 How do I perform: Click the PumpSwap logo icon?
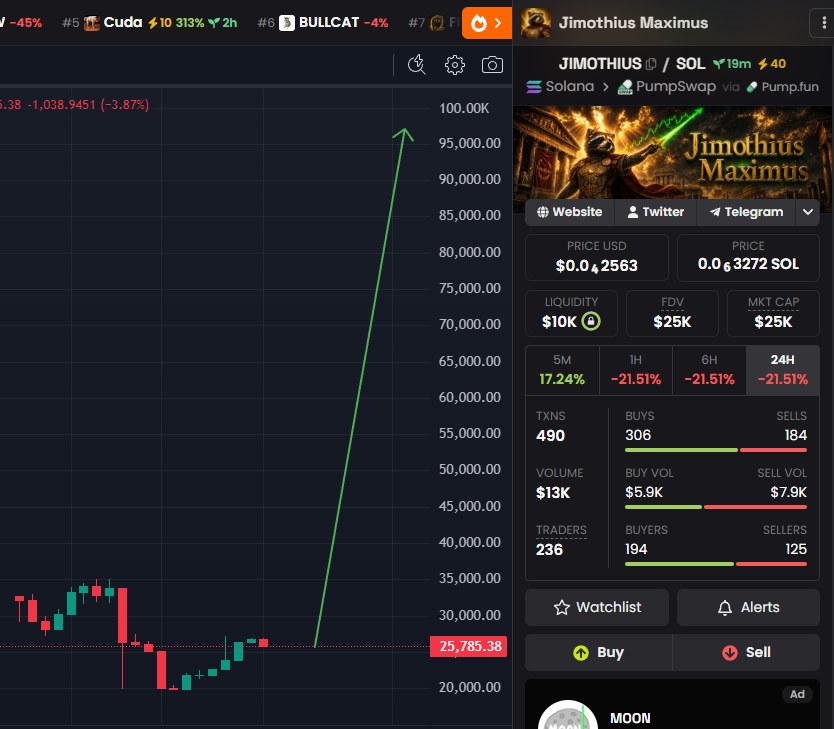(x=625, y=87)
